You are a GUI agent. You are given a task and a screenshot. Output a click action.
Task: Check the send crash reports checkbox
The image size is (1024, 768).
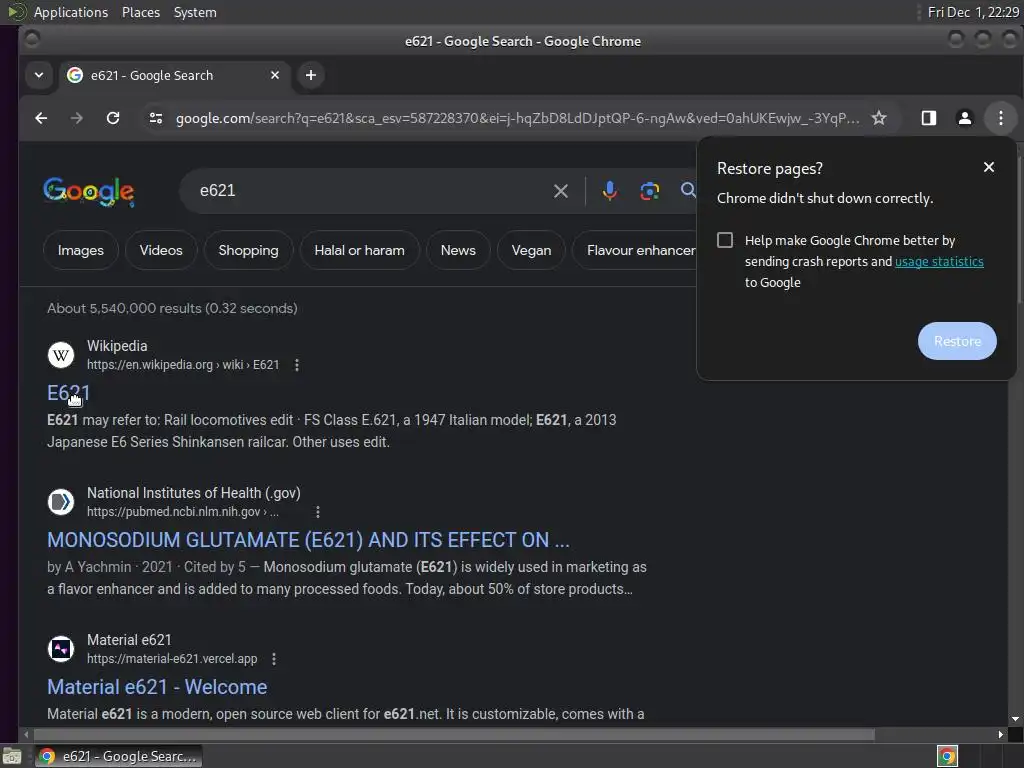coord(725,240)
